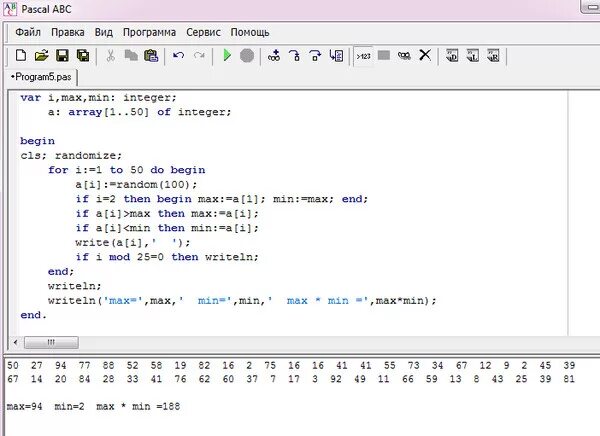Run the program with the green play icon
Viewport: 600px width, 436px height.
click(227, 56)
